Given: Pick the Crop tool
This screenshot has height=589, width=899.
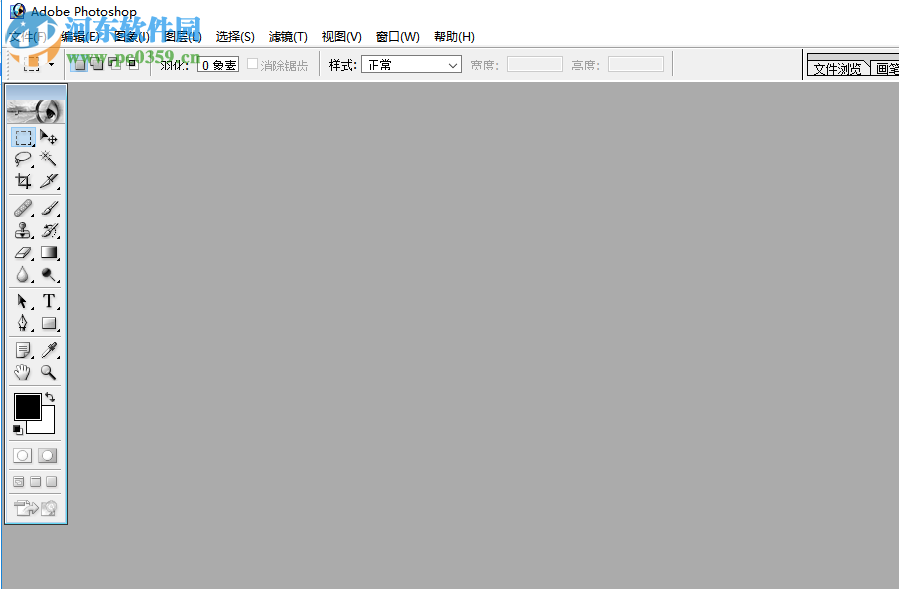Looking at the screenshot, I should pyautogui.click(x=22, y=181).
